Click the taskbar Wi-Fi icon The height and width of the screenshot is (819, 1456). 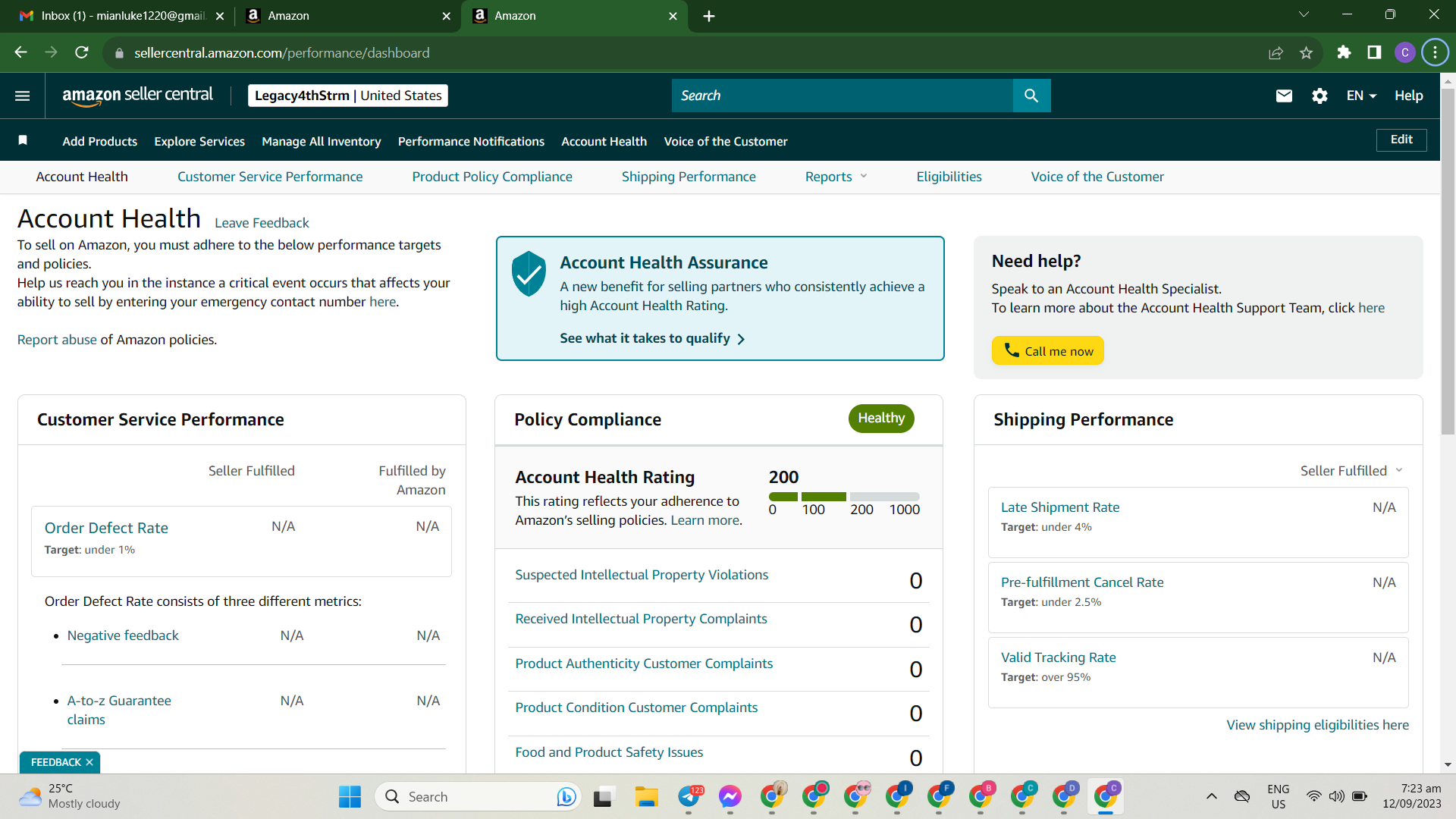1313,796
